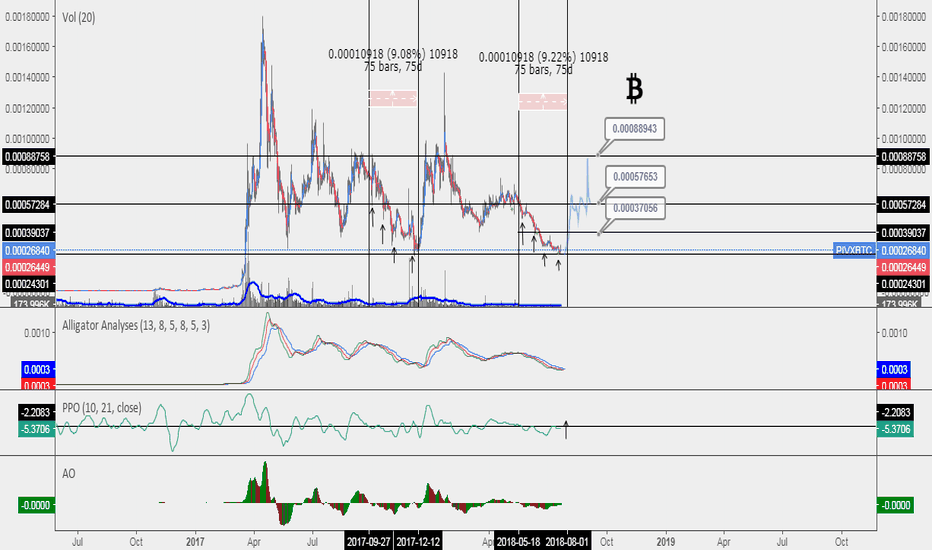This screenshot has height=550, width=932.
Task: Click the 0.00120000 tick on the left price axis
Action: [x=27, y=108]
